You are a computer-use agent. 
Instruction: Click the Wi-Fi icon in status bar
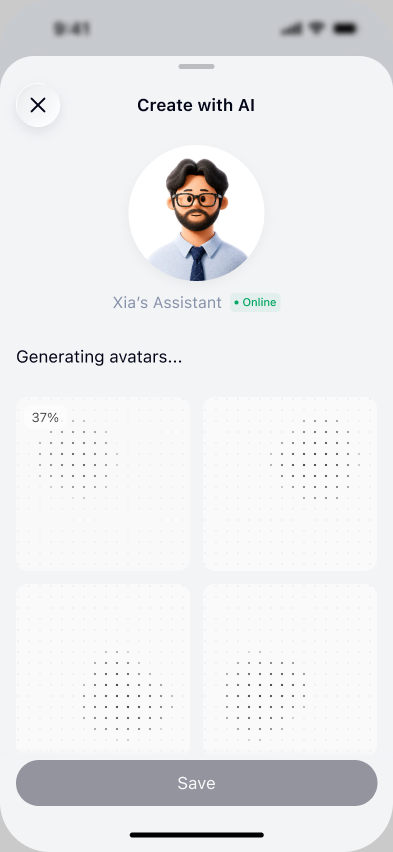coord(317,28)
